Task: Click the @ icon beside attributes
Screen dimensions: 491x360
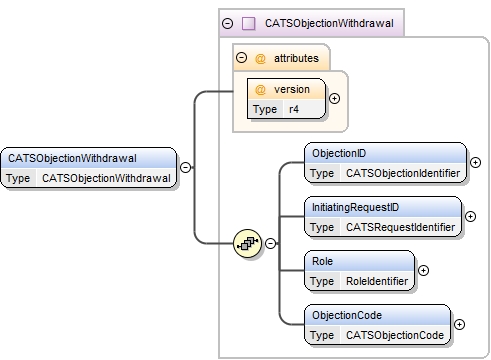Action: pyautogui.click(x=260, y=58)
